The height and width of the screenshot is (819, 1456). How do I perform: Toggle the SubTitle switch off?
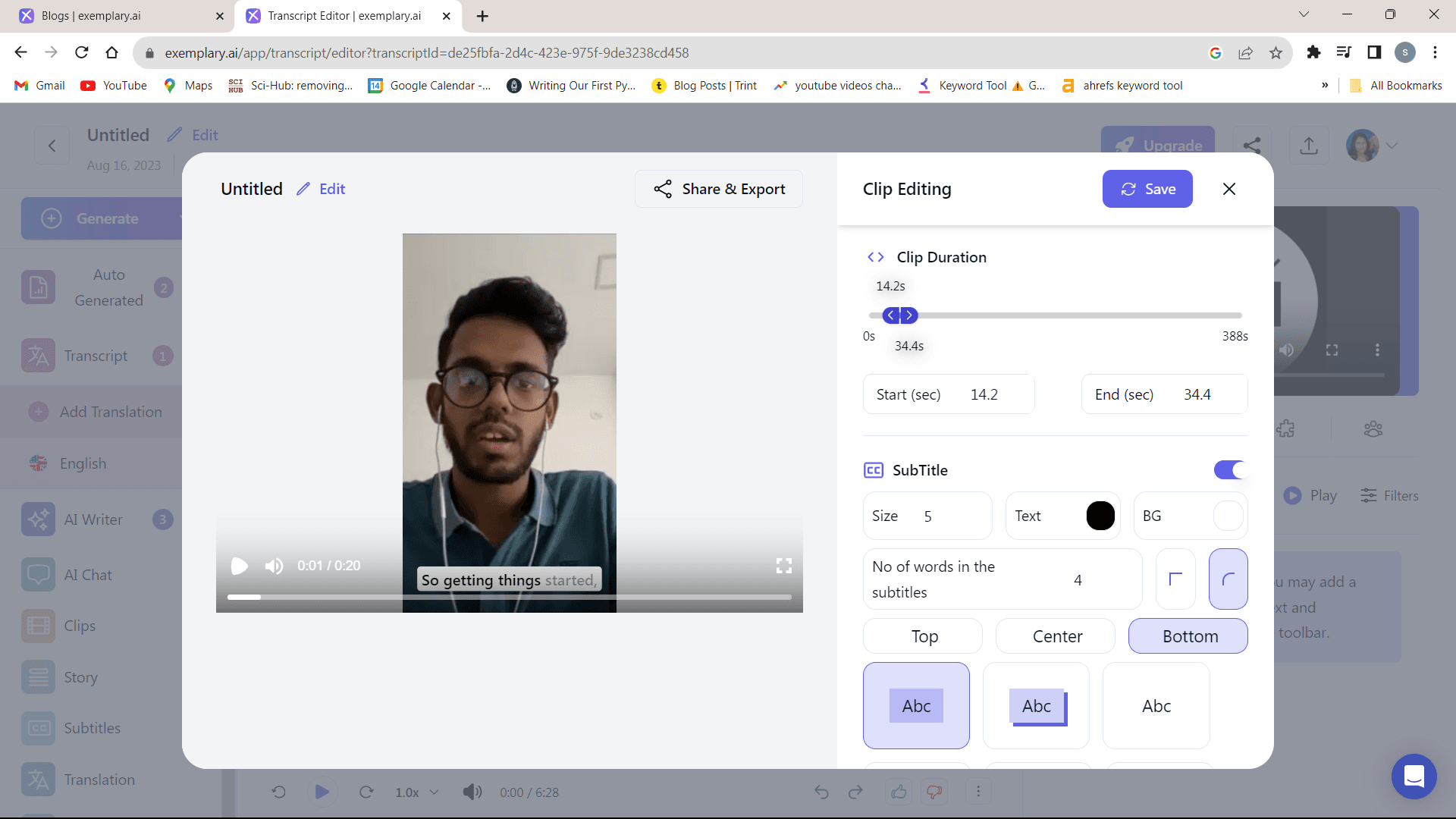pos(1229,470)
